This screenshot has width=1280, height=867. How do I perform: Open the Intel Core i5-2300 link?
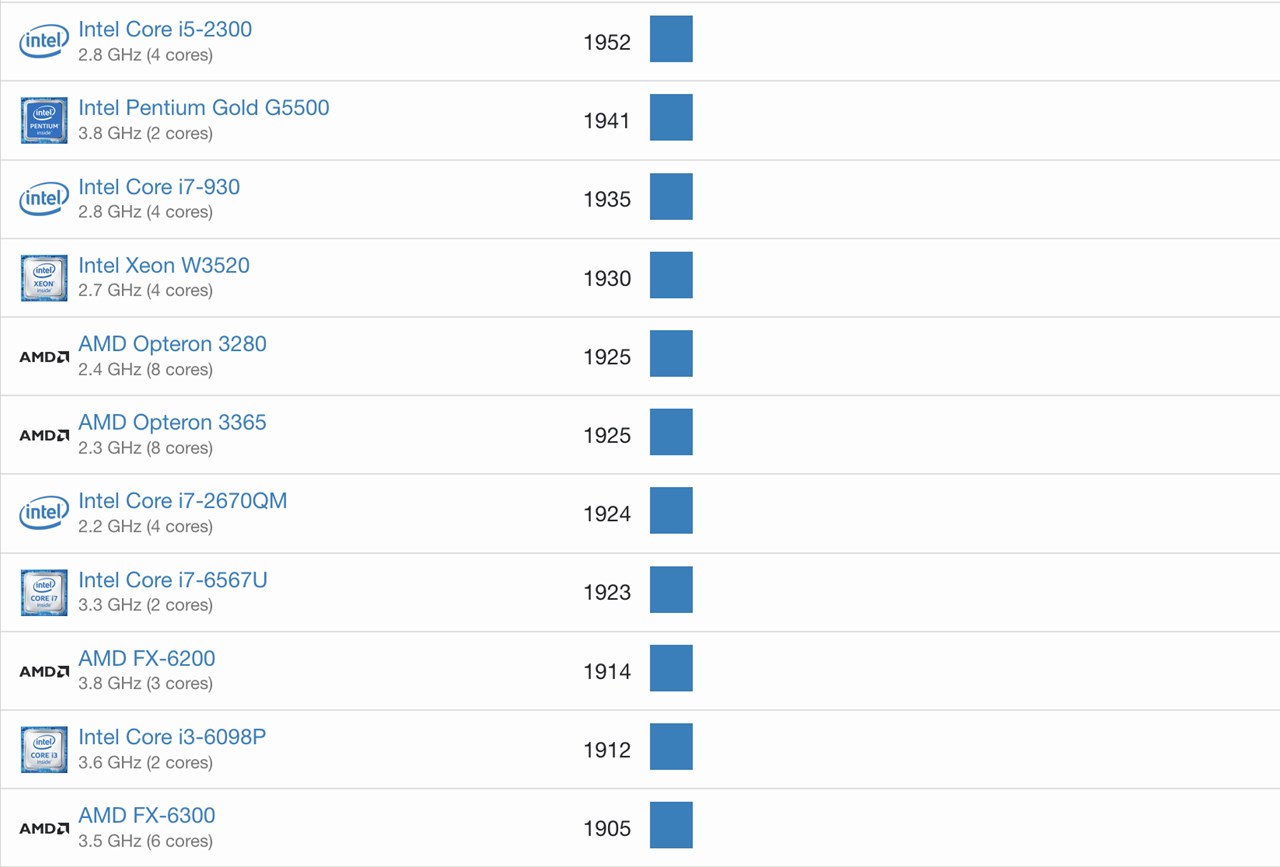tap(165, 29)
